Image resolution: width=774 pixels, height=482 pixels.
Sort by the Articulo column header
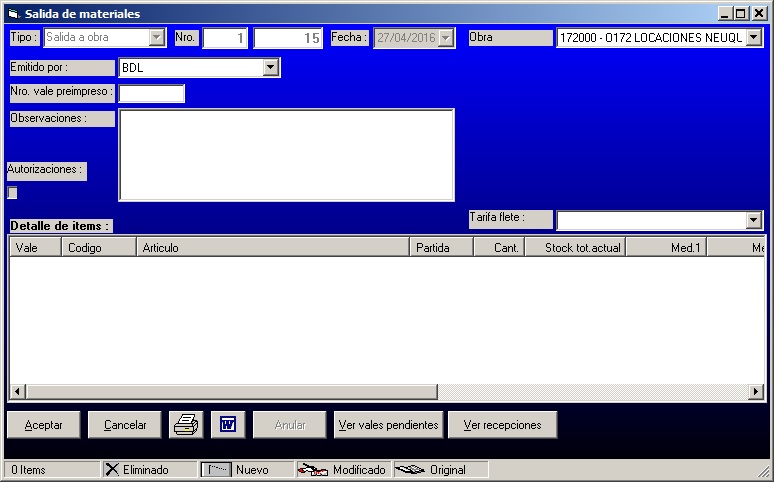pyautogui.click(x=273, y=247)
